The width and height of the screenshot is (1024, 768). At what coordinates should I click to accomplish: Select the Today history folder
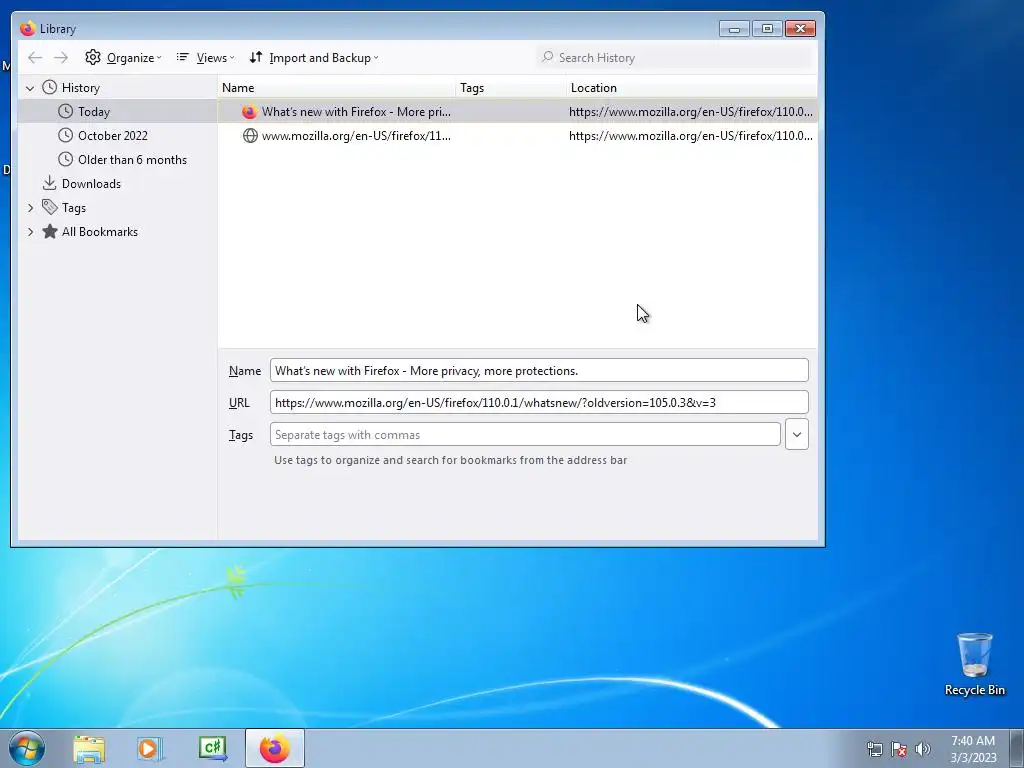point(118,112)
